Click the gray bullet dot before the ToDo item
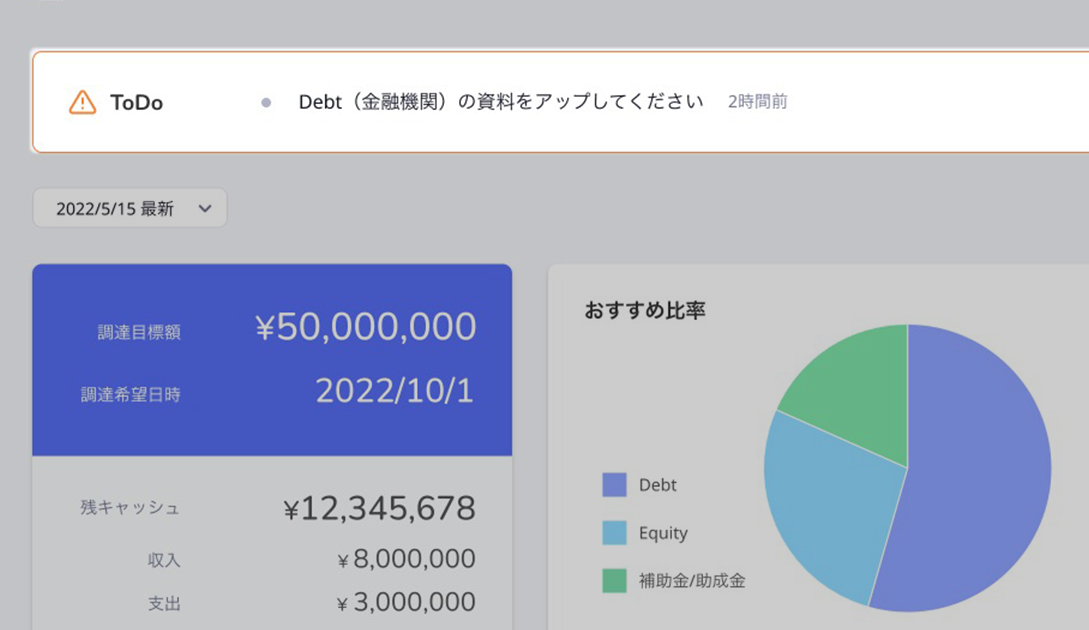This screenshot has width=1089, height=630. (266, 102)
